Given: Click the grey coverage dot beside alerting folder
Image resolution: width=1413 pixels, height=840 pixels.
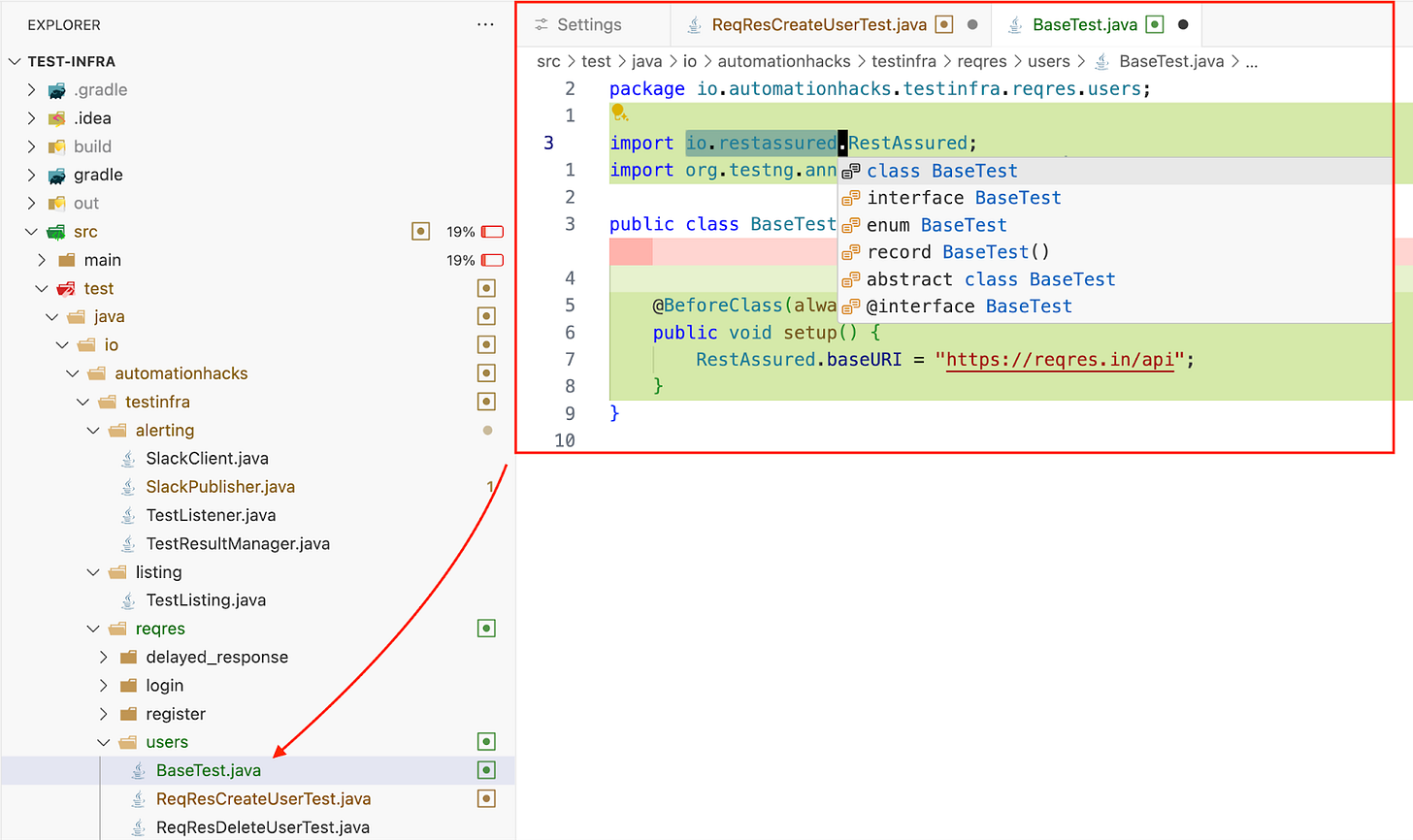Looking at the screenshot, I should click(x=486, y=430).
